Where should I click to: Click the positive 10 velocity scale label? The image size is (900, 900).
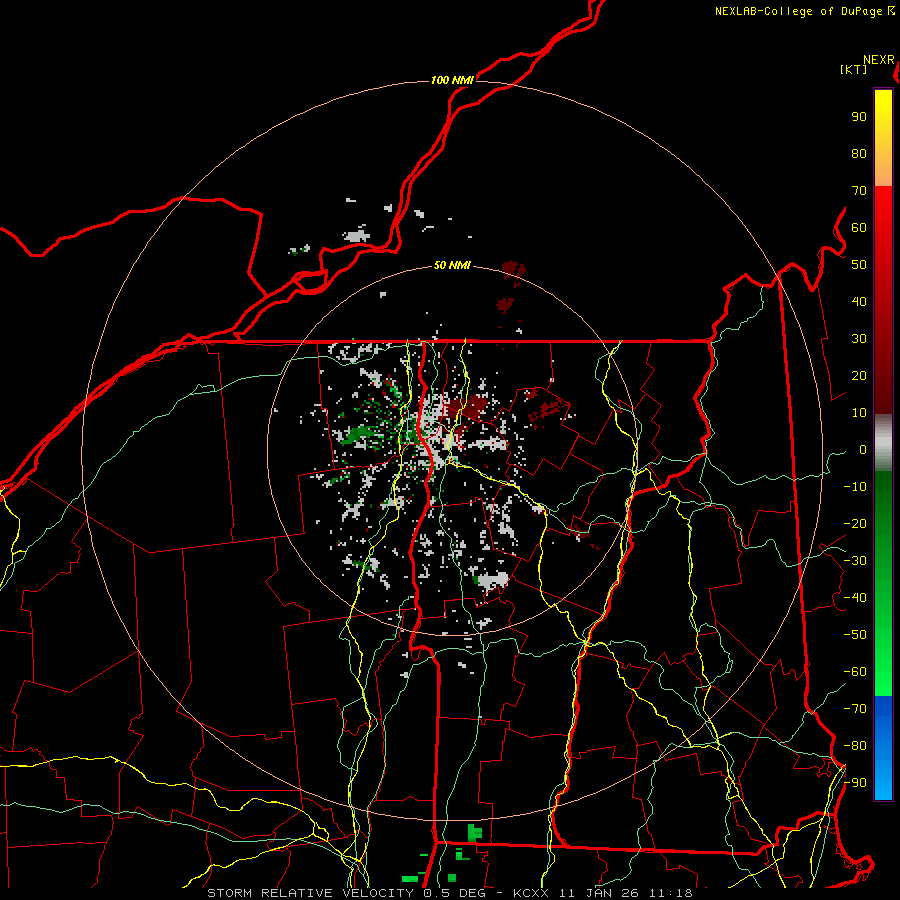click(x=859, y=413)
